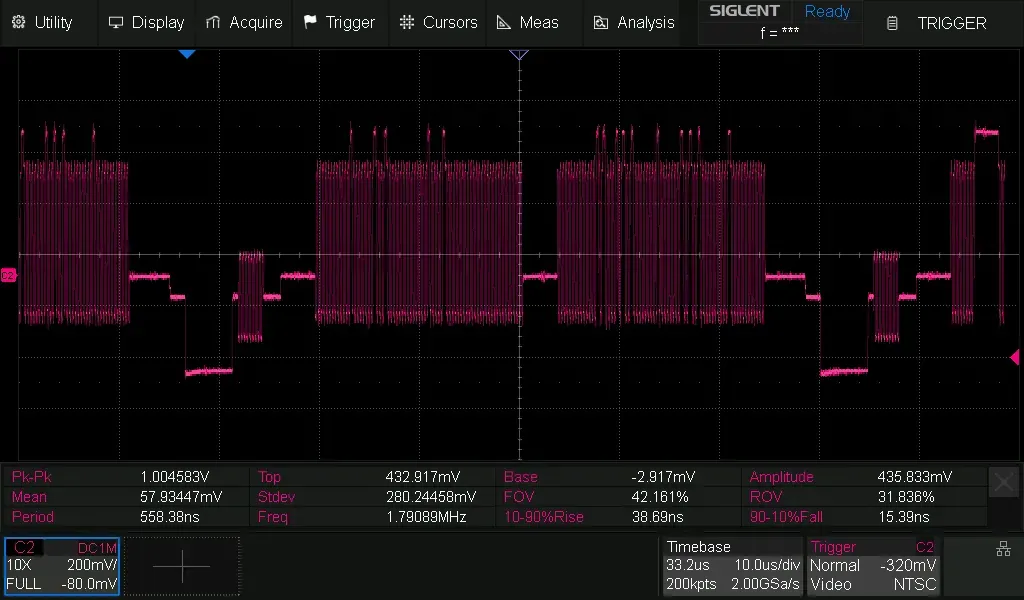This screenshot has height=600, width=1024.
Task: Close the measurements panel with the X
Action: tap(1003, 482)
